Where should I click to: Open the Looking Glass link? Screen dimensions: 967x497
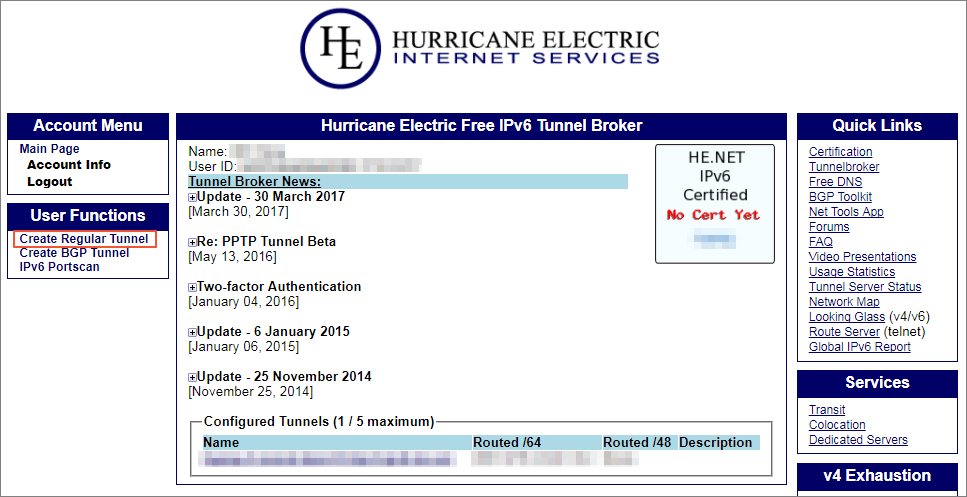(844, 317)
